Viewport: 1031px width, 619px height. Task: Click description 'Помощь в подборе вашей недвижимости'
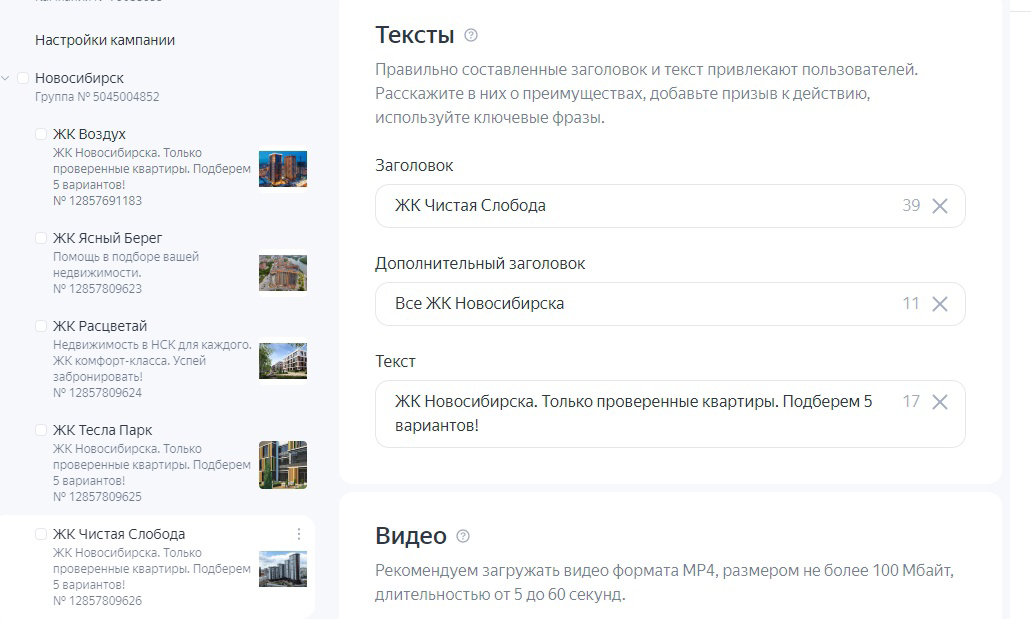click(126, 265)
